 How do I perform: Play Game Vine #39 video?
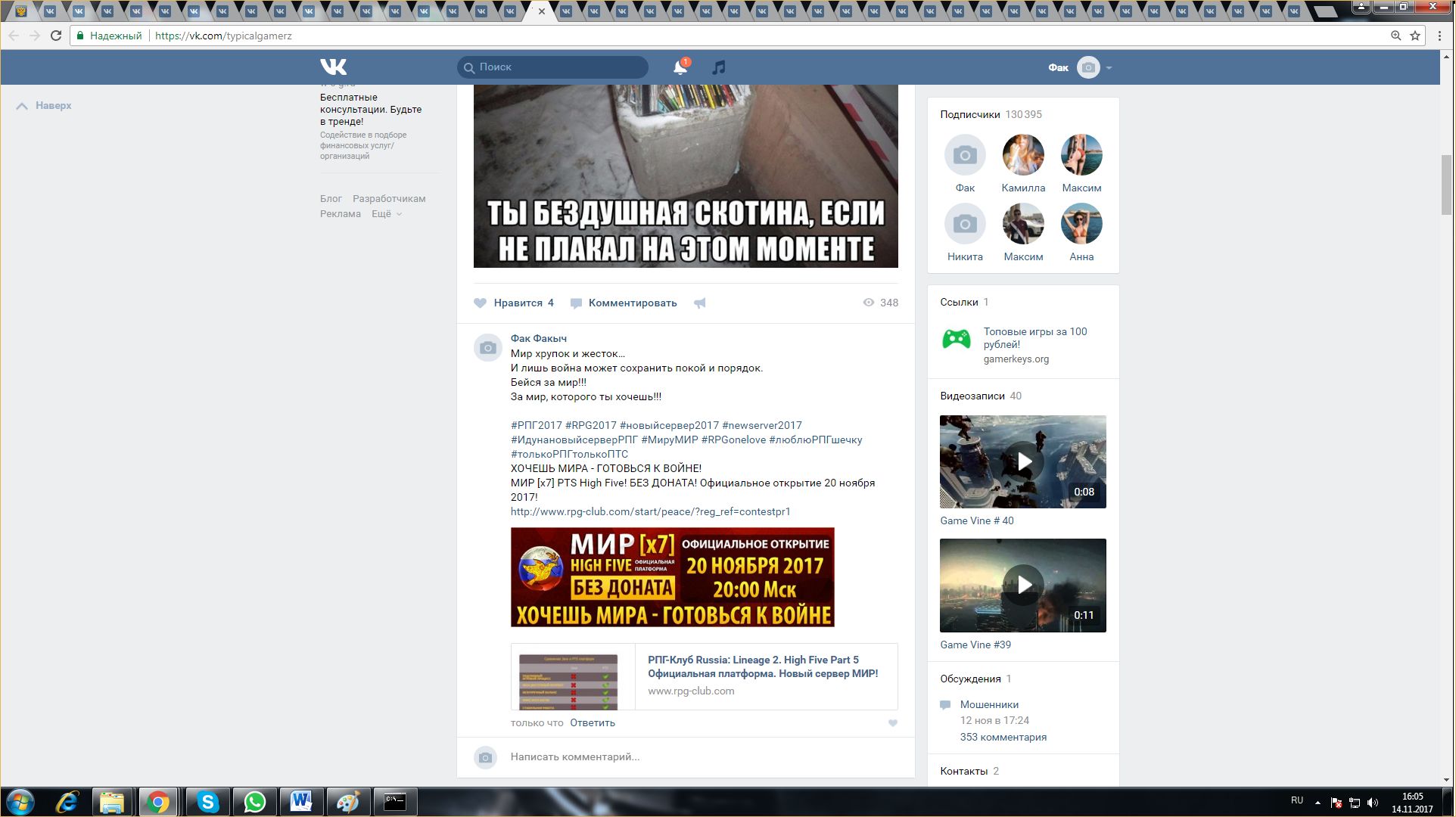(x=1023, y=586)
